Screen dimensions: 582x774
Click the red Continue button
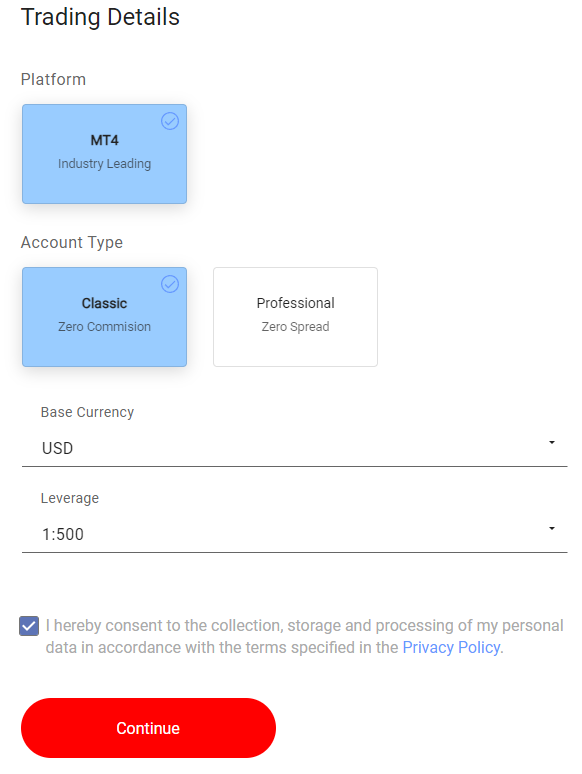(x=148, y=728)
